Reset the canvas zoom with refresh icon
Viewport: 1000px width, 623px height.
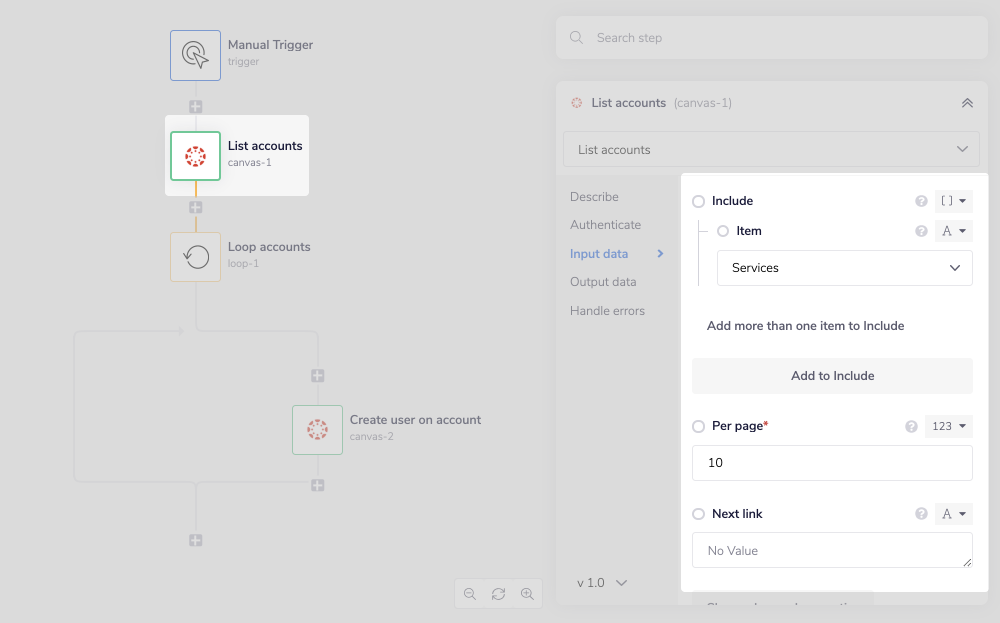pyautogui.click(x=498, y=594)
